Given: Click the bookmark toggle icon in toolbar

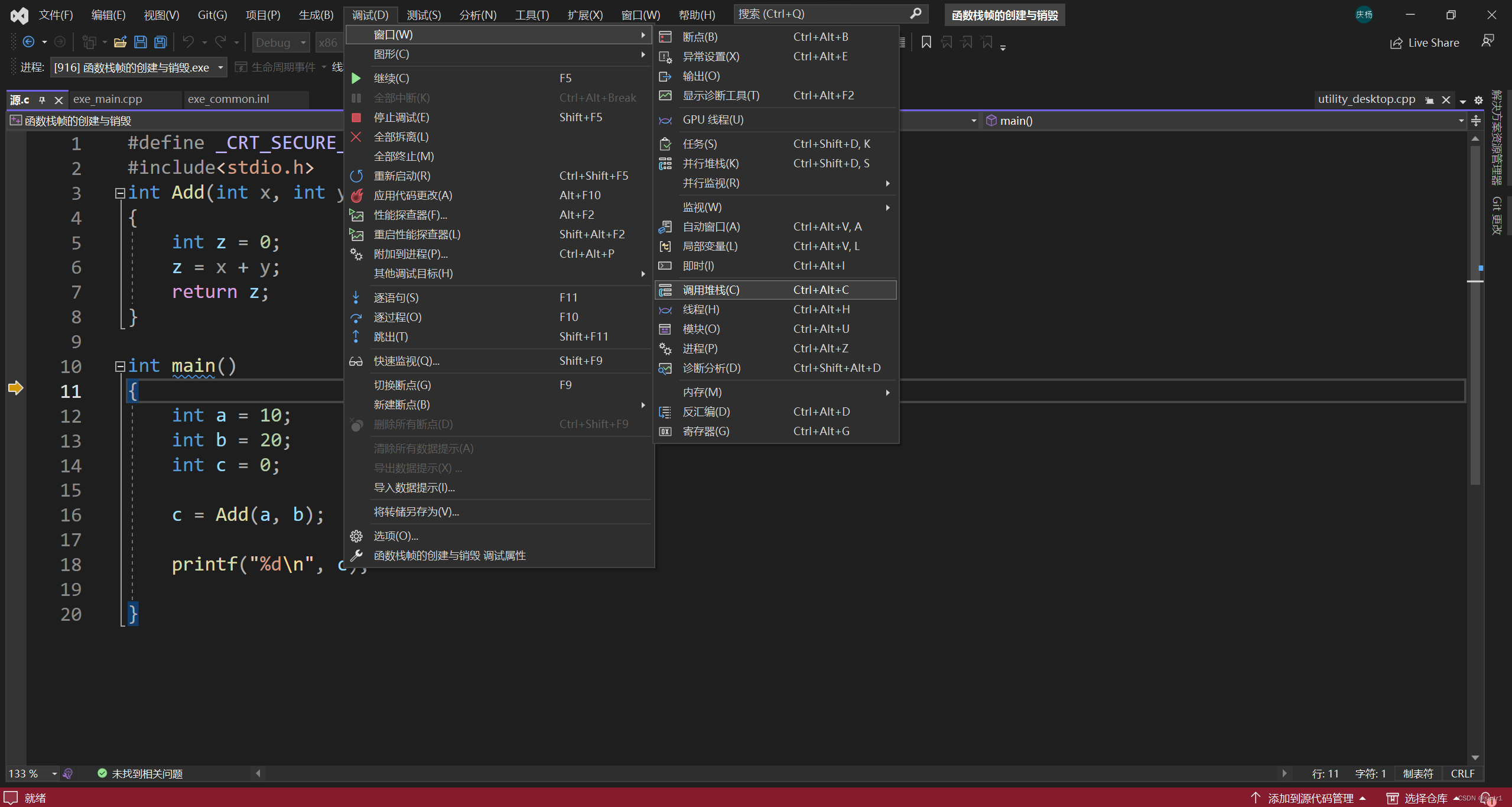Looking at the screenshot, I should [x=926, y=42].
